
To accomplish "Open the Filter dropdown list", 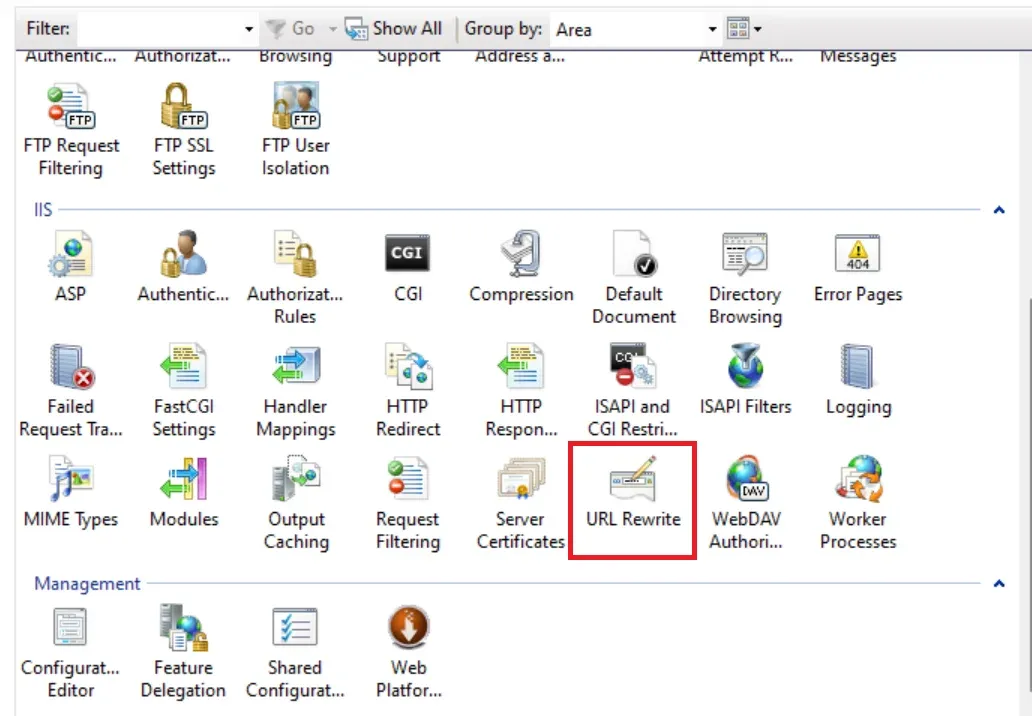I will click(x=249, y=29).
